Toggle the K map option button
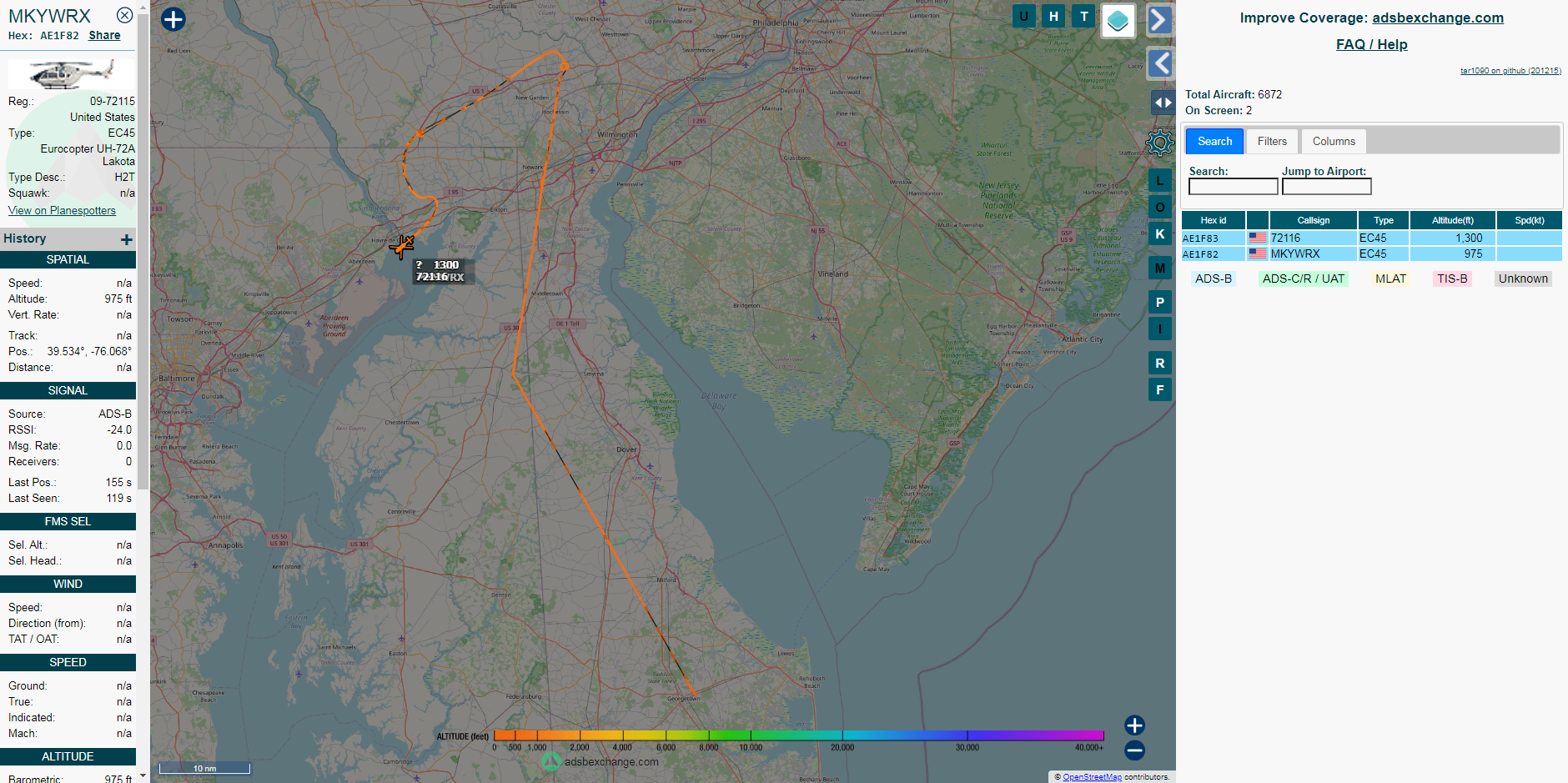This screenshot has width=1568, height=783. coord(1159,233)
